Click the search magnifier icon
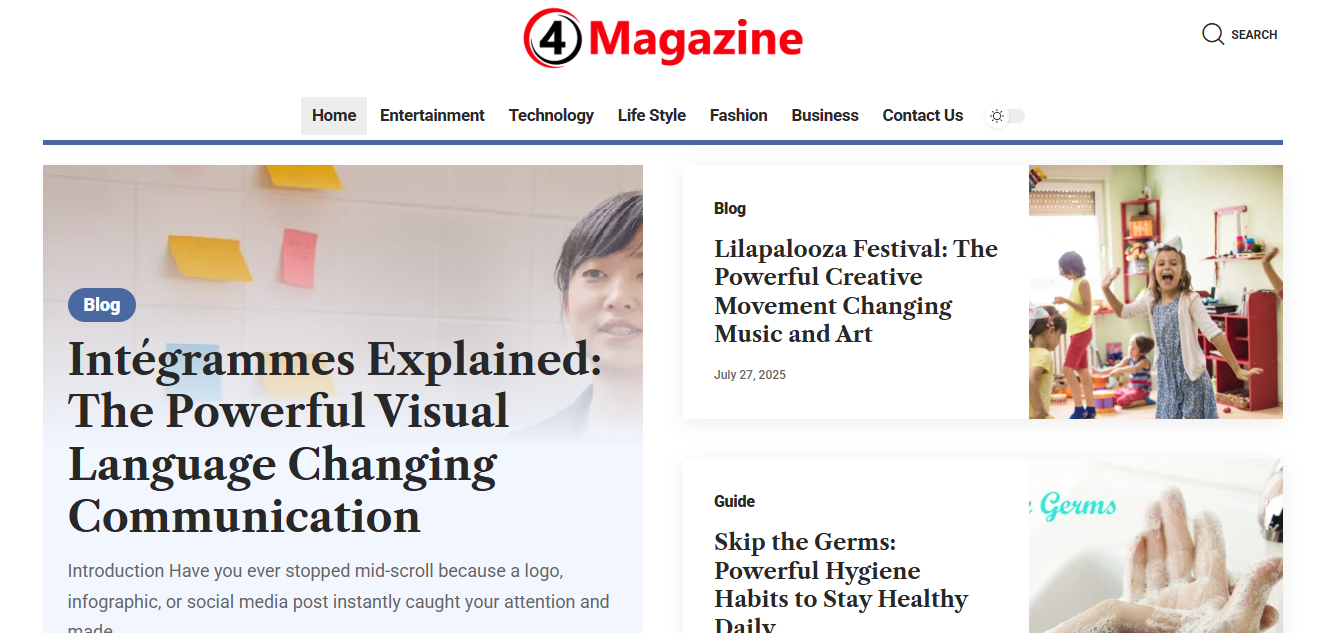The width and height of the screenshot is (1318, 633). [1213, 35]
